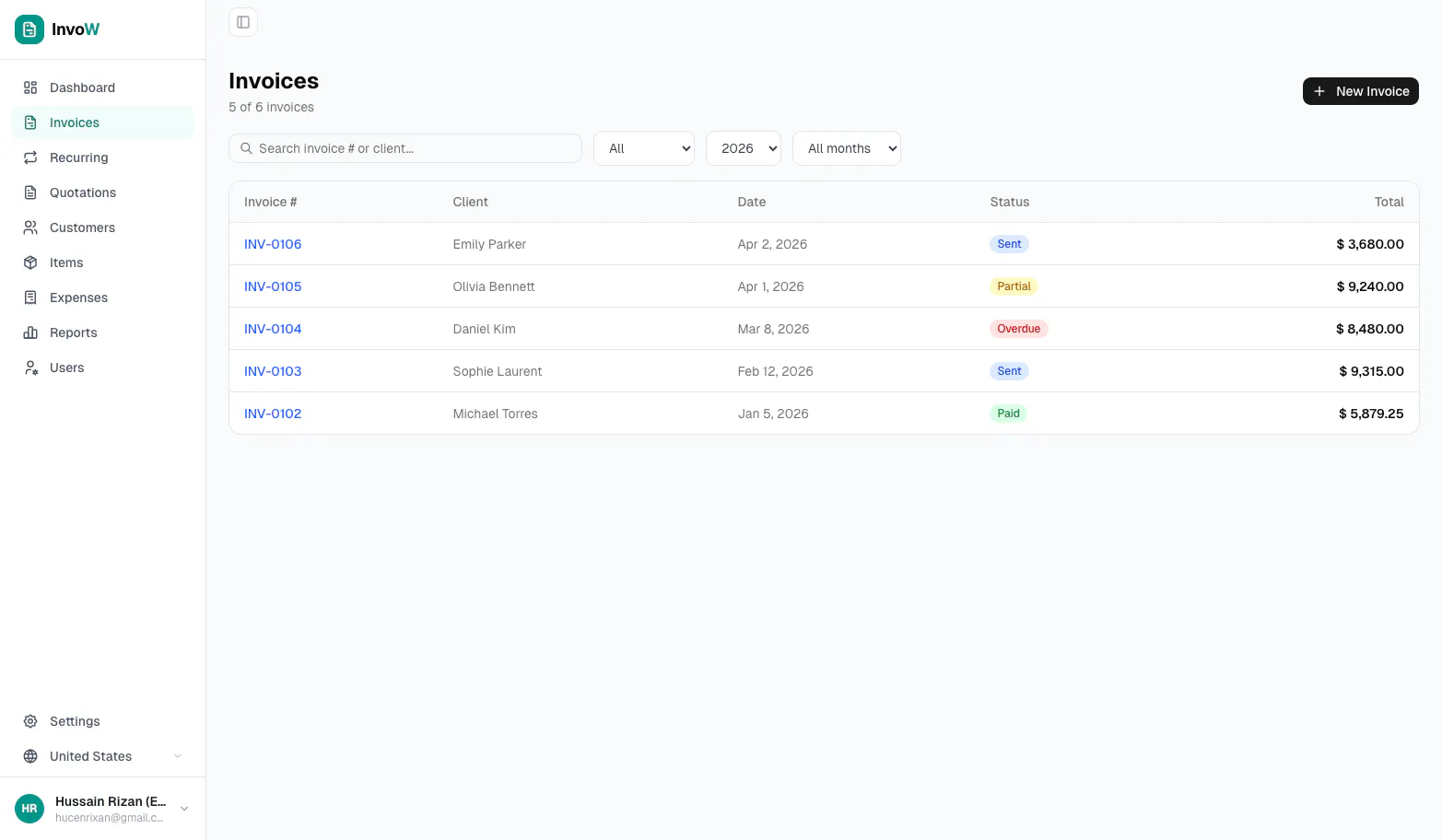Image resolution: width=1442 pixels, height=840 pixels.
Task: Click the total $ 3,680.00
Action: pyautogui.click(x=1370, y=244)
